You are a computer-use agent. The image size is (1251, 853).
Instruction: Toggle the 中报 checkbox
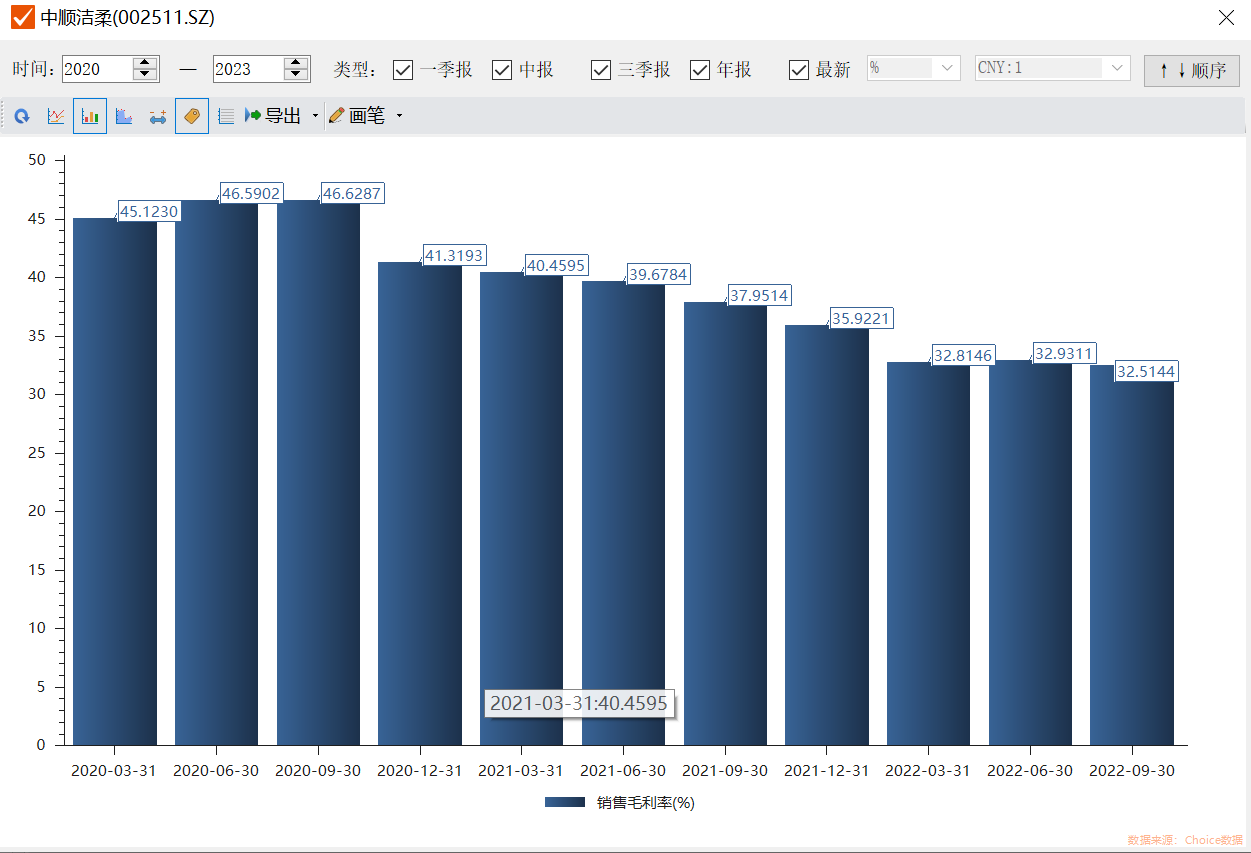pos(502,70)
